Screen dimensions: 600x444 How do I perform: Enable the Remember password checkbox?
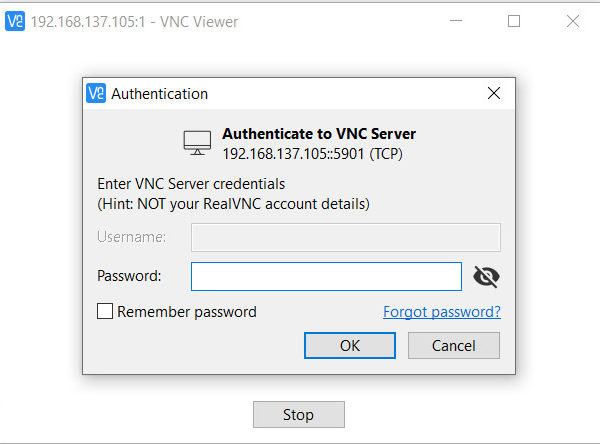point(105,311)
